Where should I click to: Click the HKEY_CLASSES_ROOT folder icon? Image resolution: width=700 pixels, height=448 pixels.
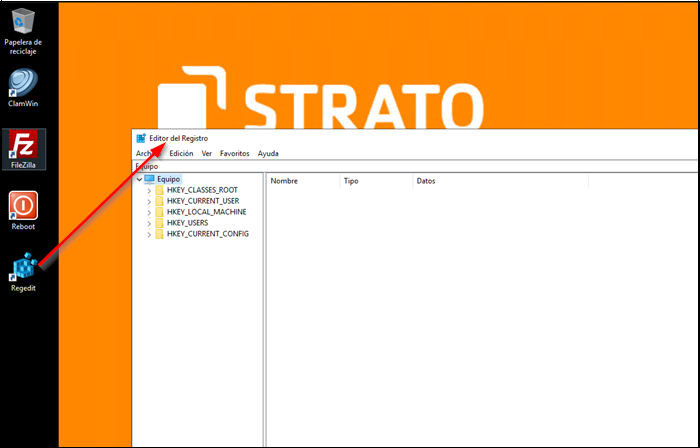159,190
